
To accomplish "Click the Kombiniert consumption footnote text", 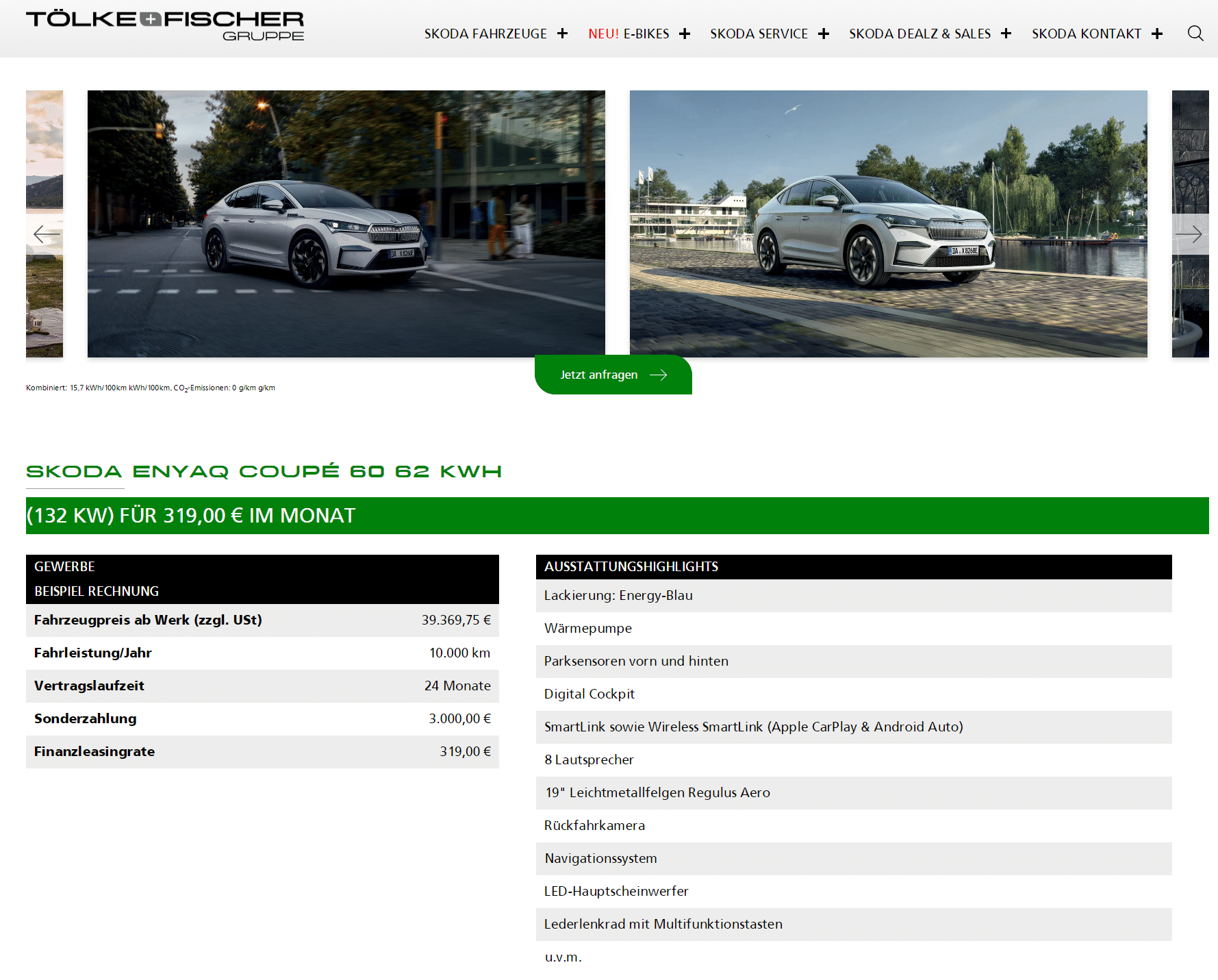I will coord(151,388).
